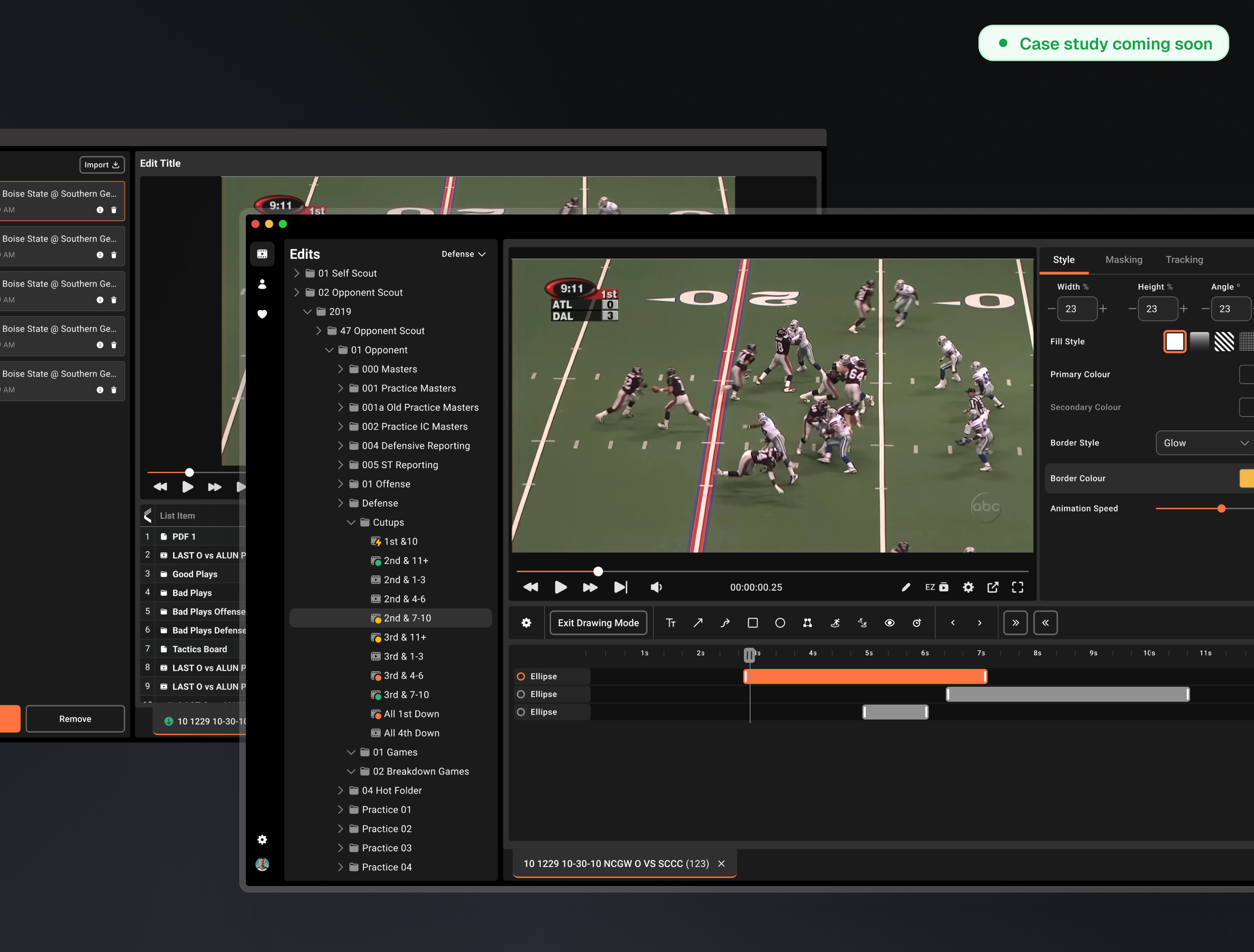The height and width of the screenshot is (952, 1254).
Task: Click the Animation Speed slider handle
Action: pos(1221,508)
